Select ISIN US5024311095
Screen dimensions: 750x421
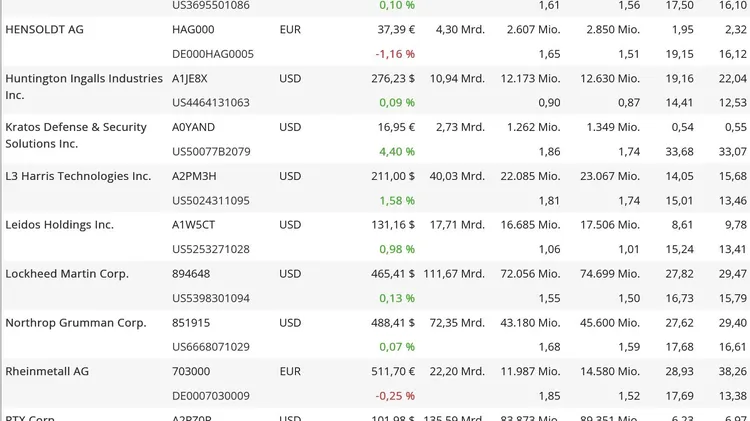pos(211,200)
